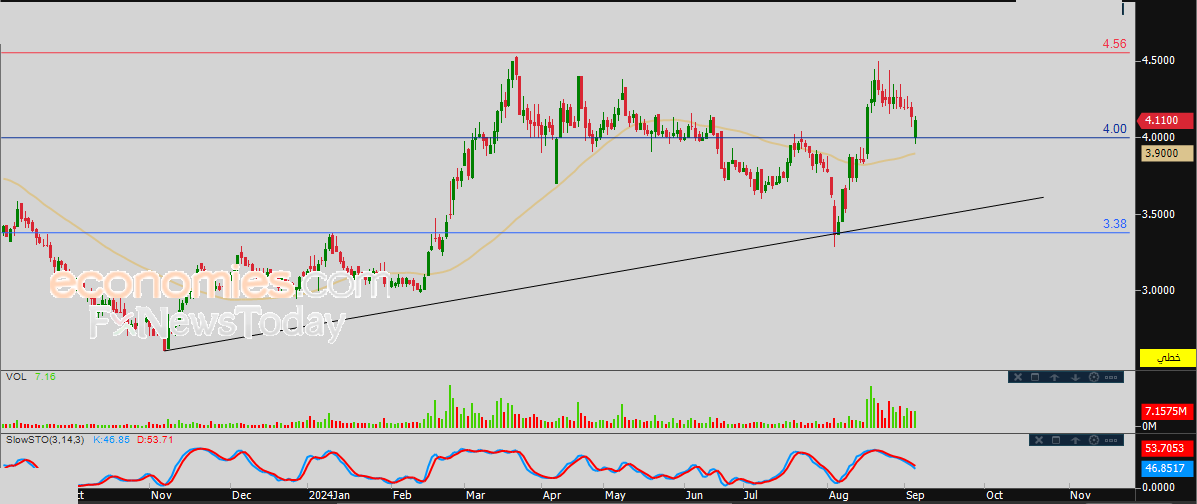The image size is (1197, 504).
Task: Move the VOL panel up
Action: coord(1054,377)
